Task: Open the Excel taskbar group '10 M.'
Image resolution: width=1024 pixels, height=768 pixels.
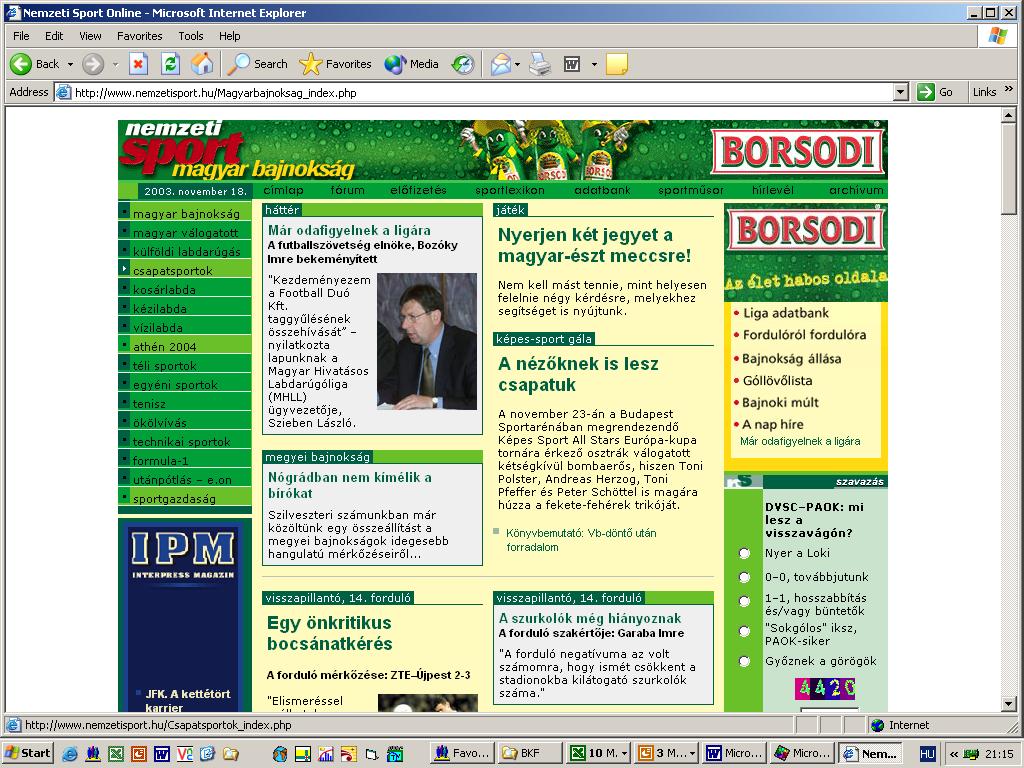Action: (x=599, y=753)
